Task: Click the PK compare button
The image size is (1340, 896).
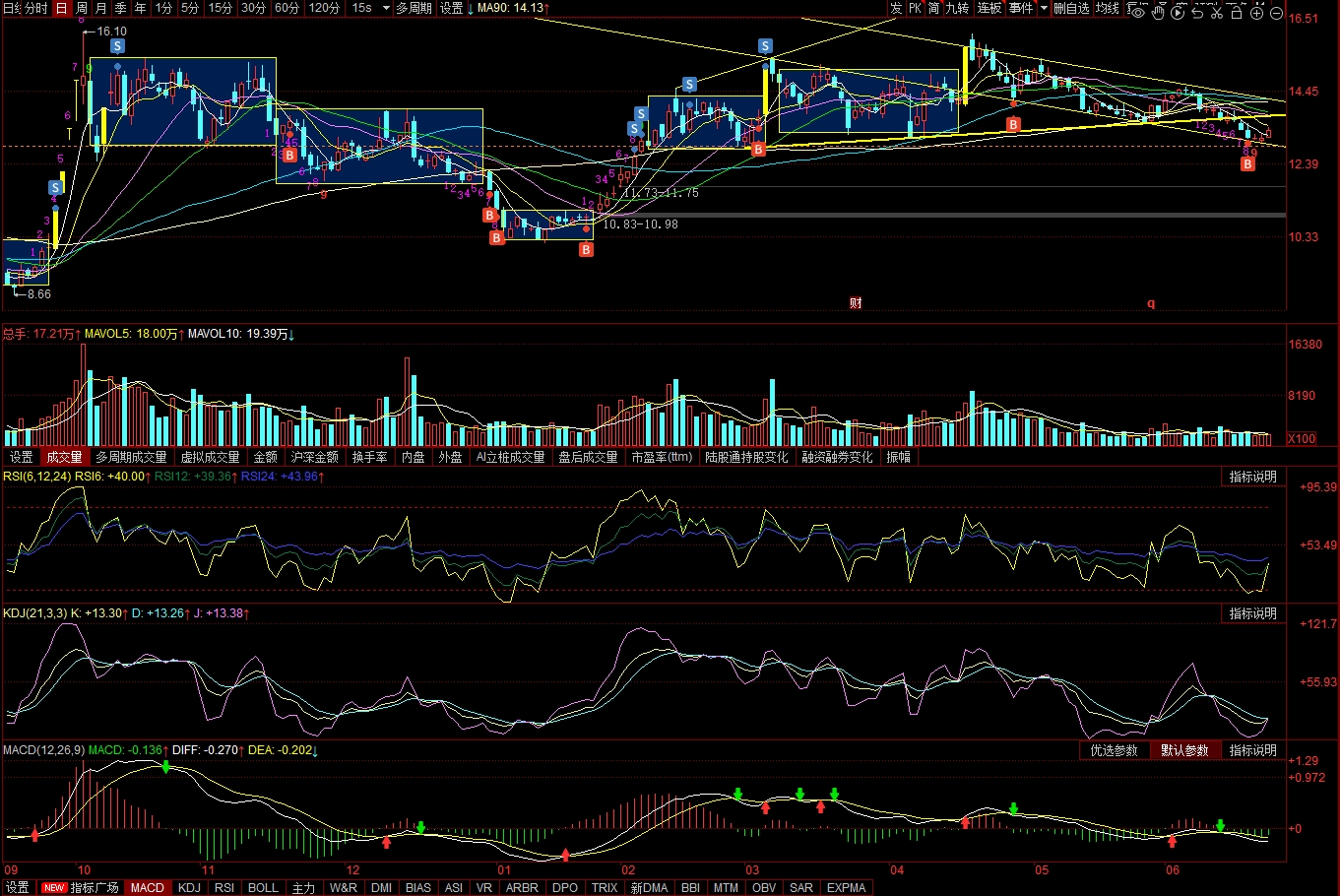Action: [x=915, y=8]
